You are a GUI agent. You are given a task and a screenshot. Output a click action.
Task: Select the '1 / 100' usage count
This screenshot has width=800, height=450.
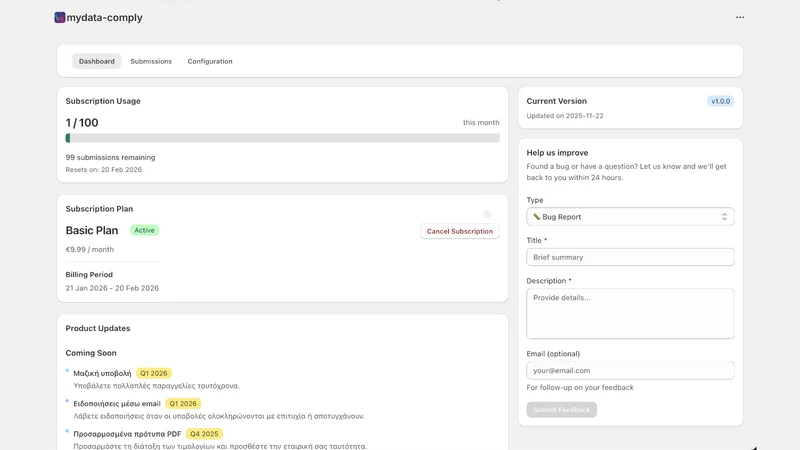click(x=82, y=122)
